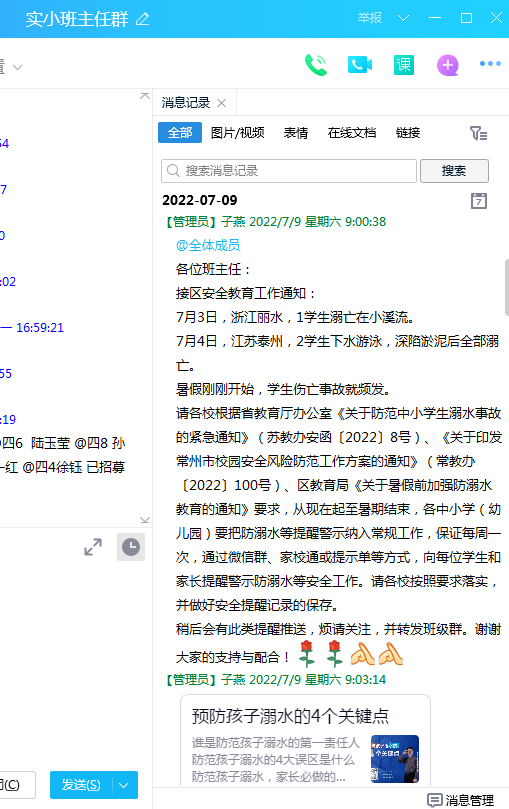Start a voice call with the group
Image resolution: width=509 pixels, height=809 pixels.
[316, 65]
